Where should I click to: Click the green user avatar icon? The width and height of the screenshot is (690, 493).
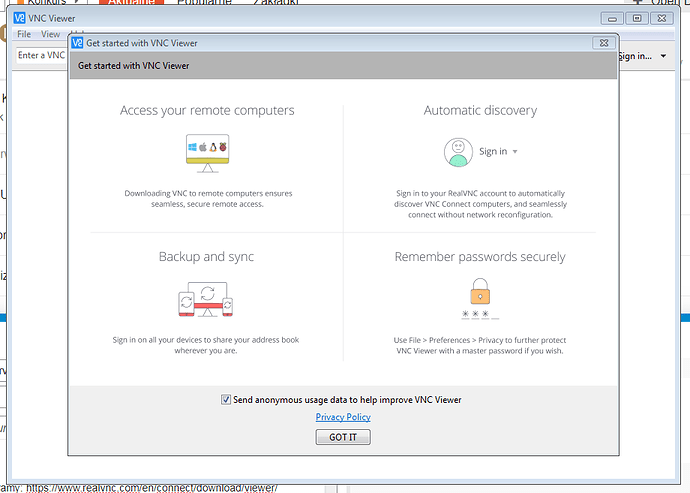(x=458, y=152)
